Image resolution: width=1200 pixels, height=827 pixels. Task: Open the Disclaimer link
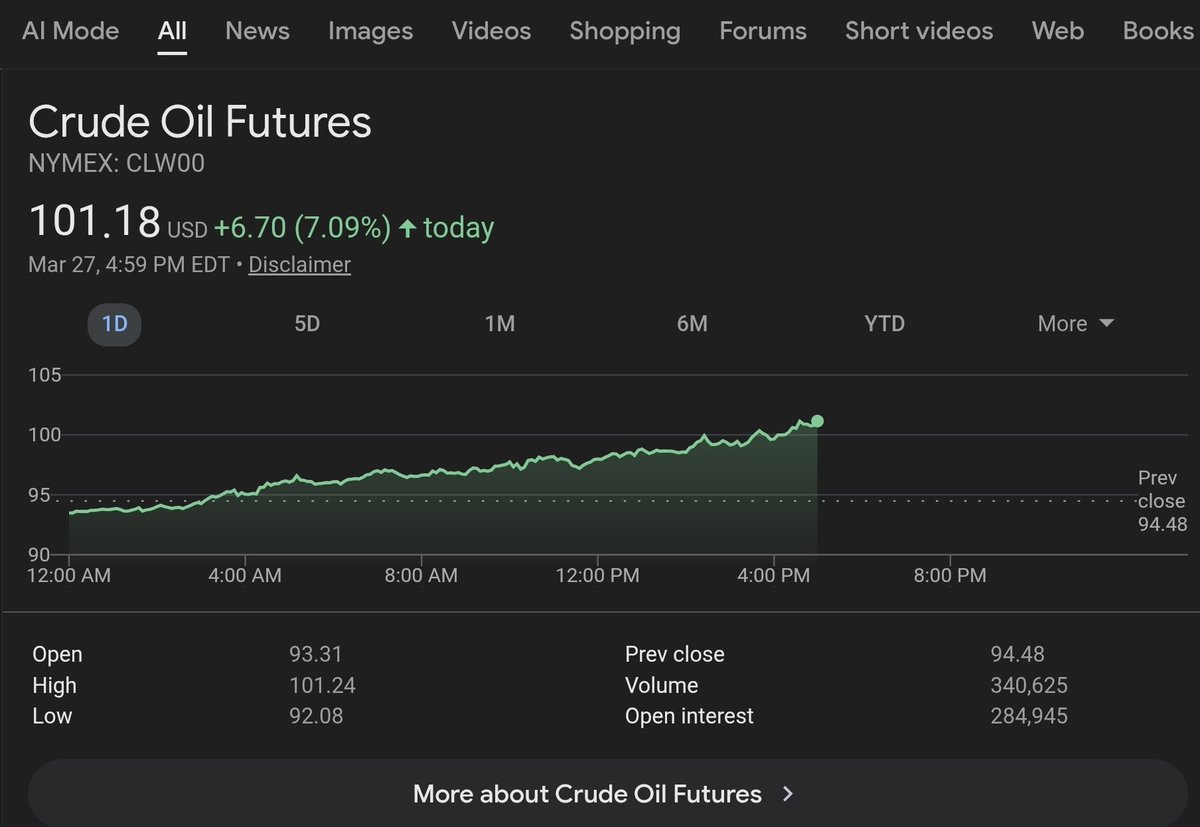click(x=299, y=265)
